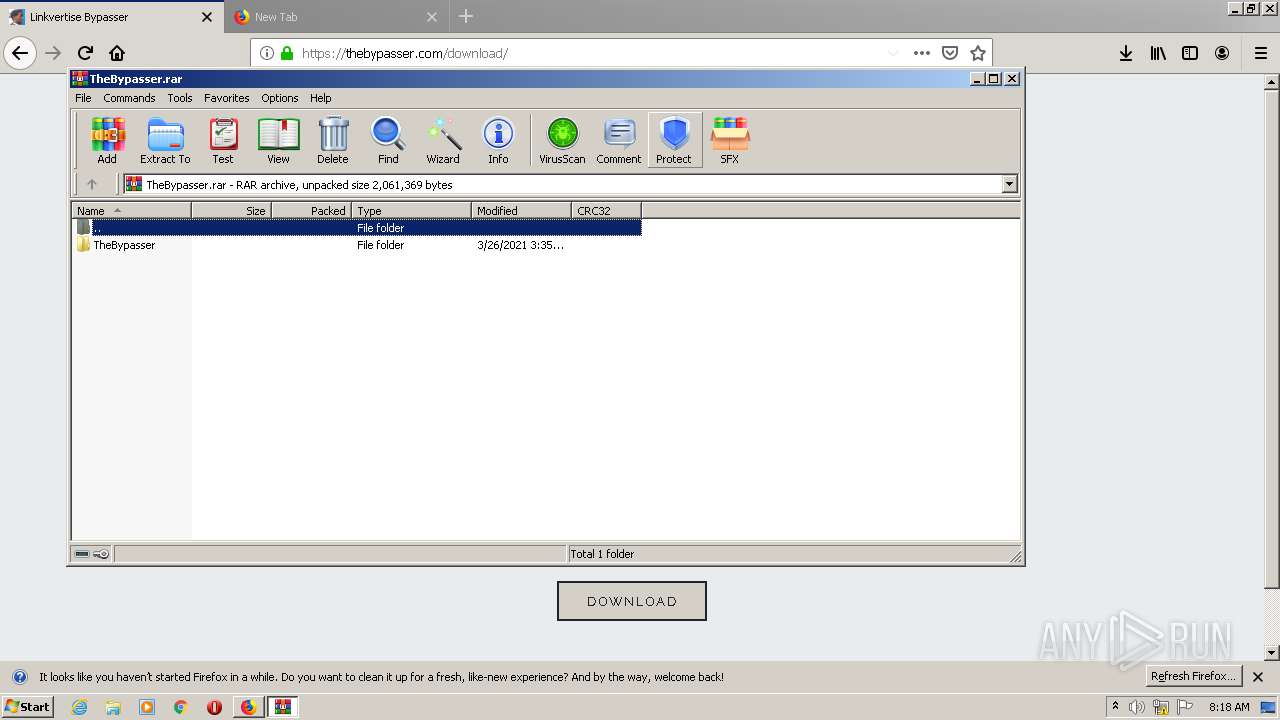Convert archive with SFX tool
The height and width of the screenshot is (720, 1280).
[730, 140]
